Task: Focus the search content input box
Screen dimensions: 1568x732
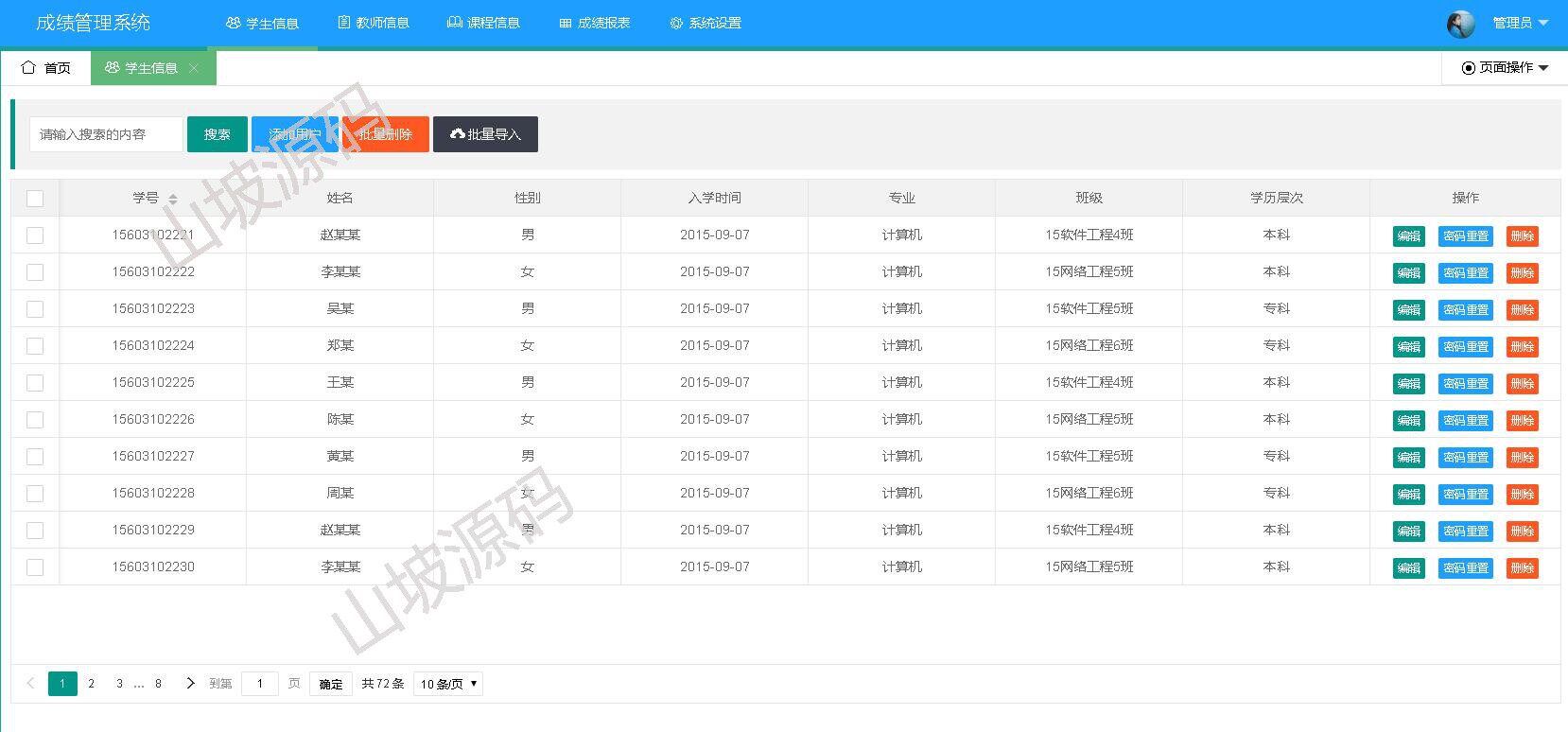Action: pos(106,134)
